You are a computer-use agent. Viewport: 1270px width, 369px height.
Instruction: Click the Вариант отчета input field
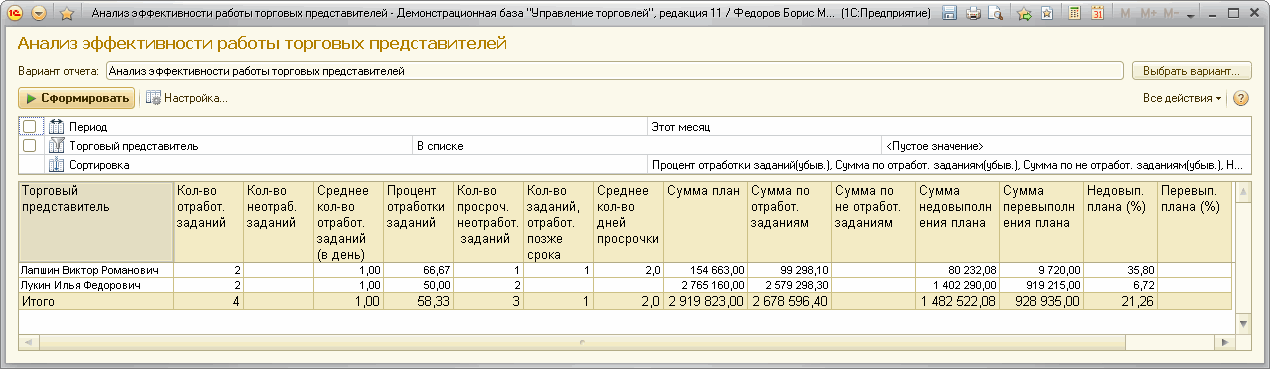[615, 71]
